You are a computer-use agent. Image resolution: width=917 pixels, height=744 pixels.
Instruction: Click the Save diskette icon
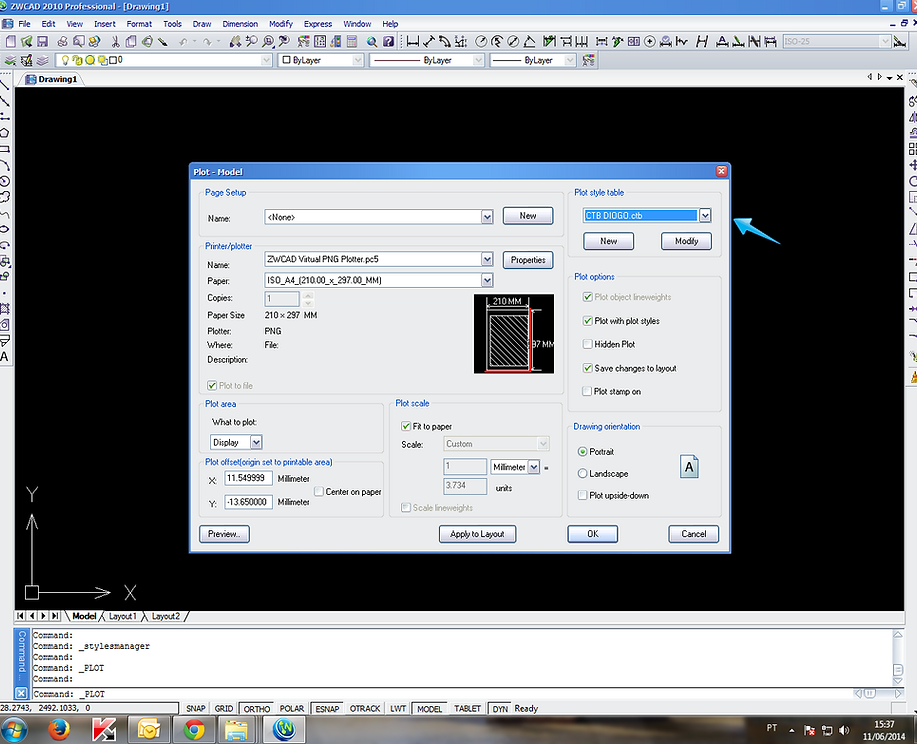tap(42, 42)
